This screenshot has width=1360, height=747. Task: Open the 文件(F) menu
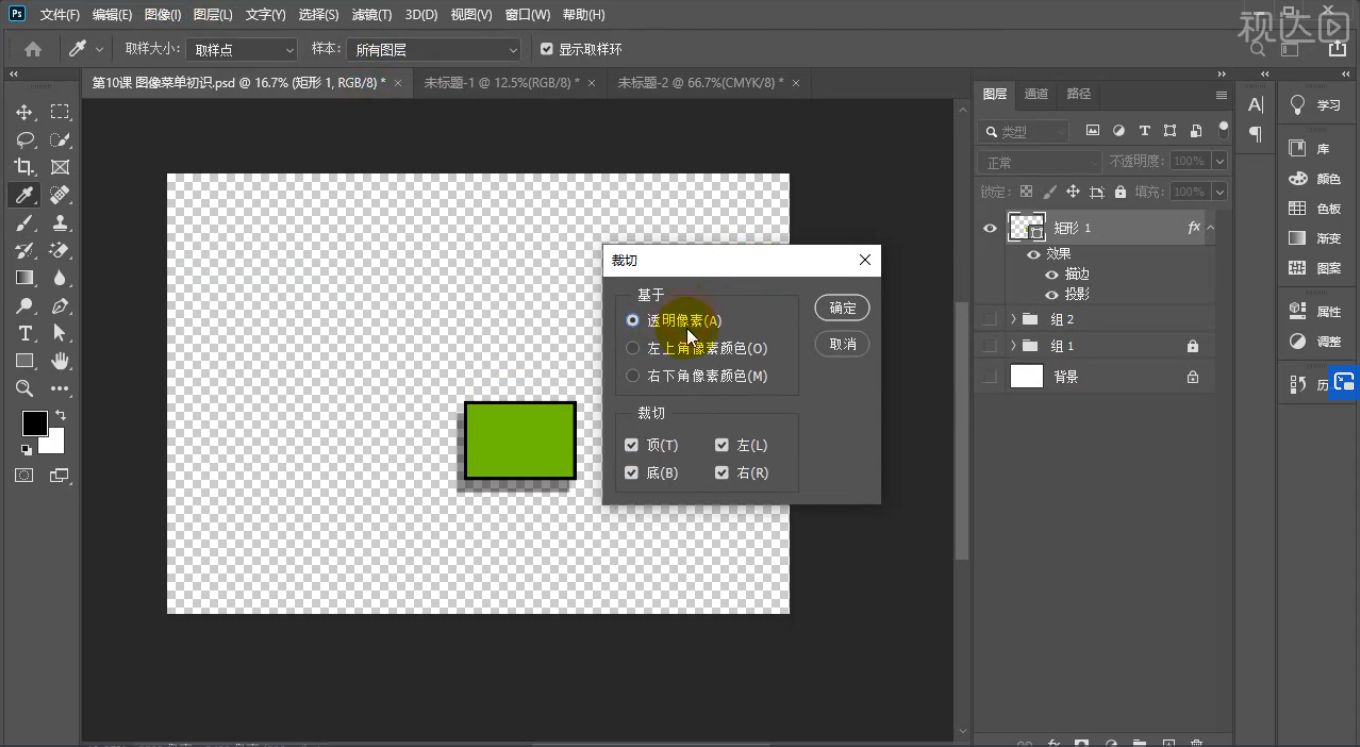[59, 15]
